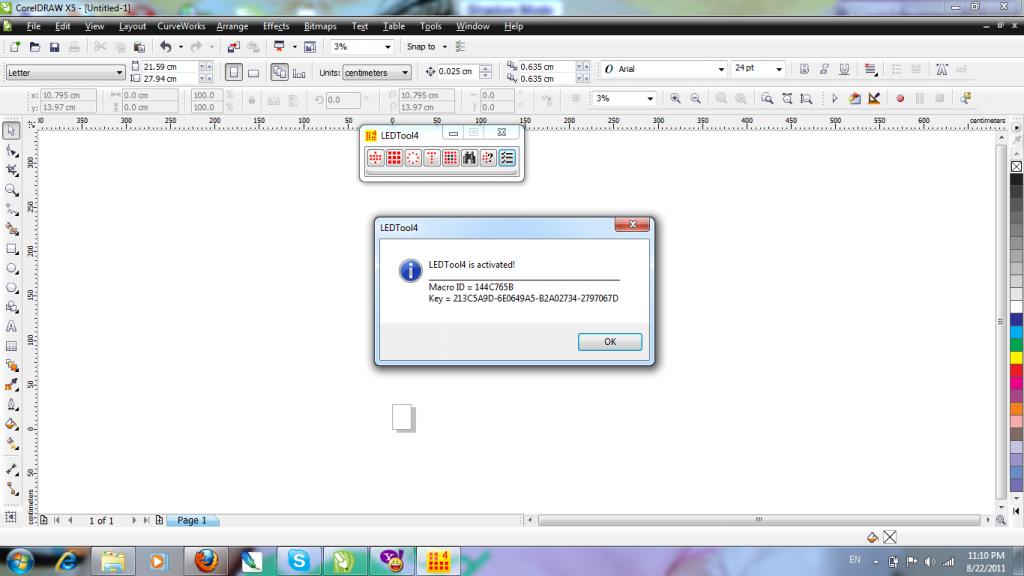Expand the undo history arrow

pyautogui.click(x=181, y=47)
